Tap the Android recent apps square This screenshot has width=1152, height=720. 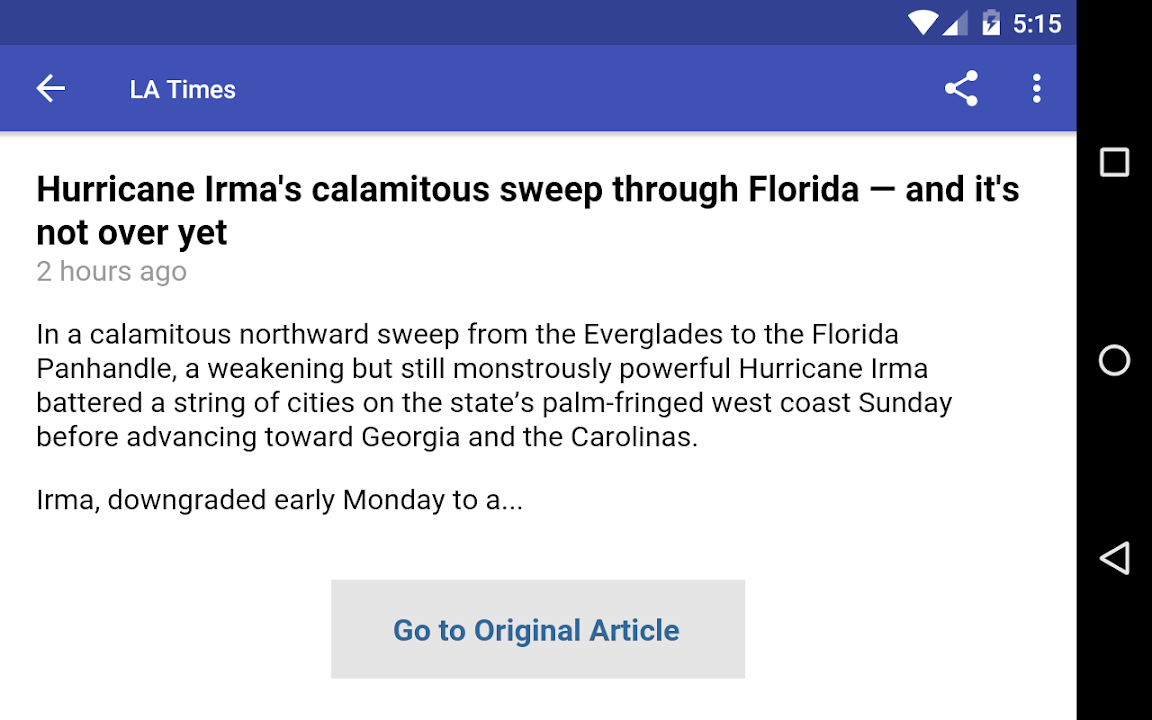click(x=1114, y=162)
